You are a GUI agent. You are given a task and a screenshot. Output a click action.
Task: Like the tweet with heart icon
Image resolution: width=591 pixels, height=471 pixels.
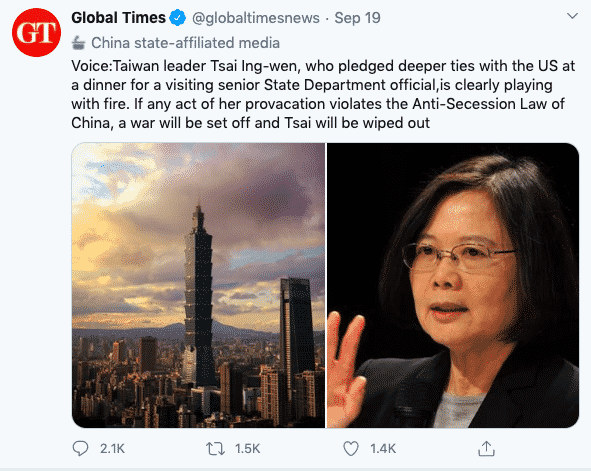(x=351, y=449)
